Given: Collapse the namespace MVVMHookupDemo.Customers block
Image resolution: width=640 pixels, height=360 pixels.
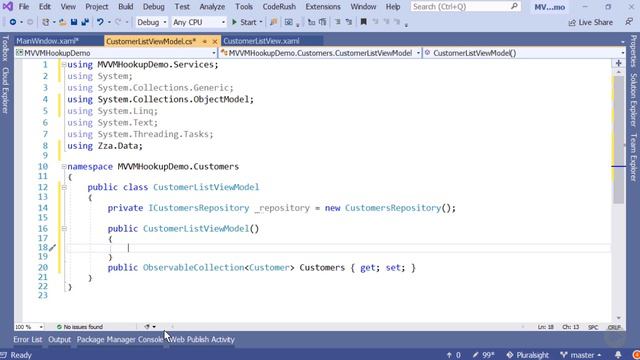Looking at the screenshot, I should point(64,167).
